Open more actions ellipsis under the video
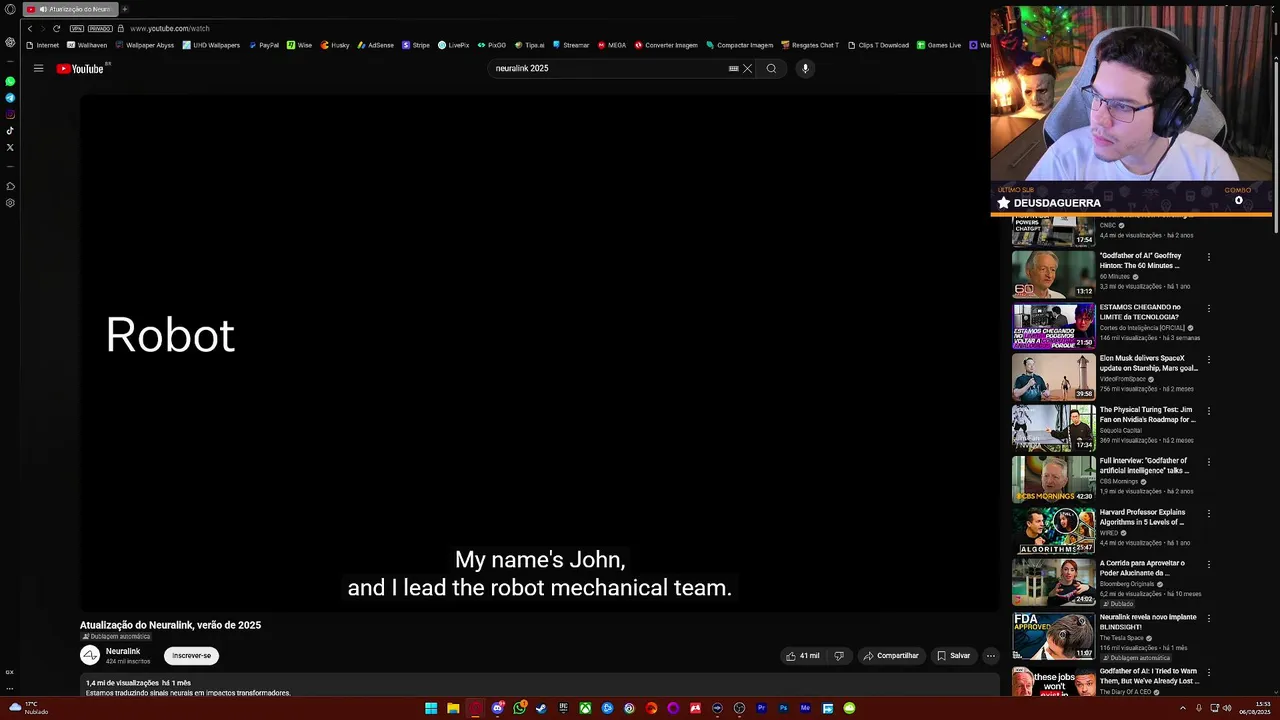 pos(990,655)
